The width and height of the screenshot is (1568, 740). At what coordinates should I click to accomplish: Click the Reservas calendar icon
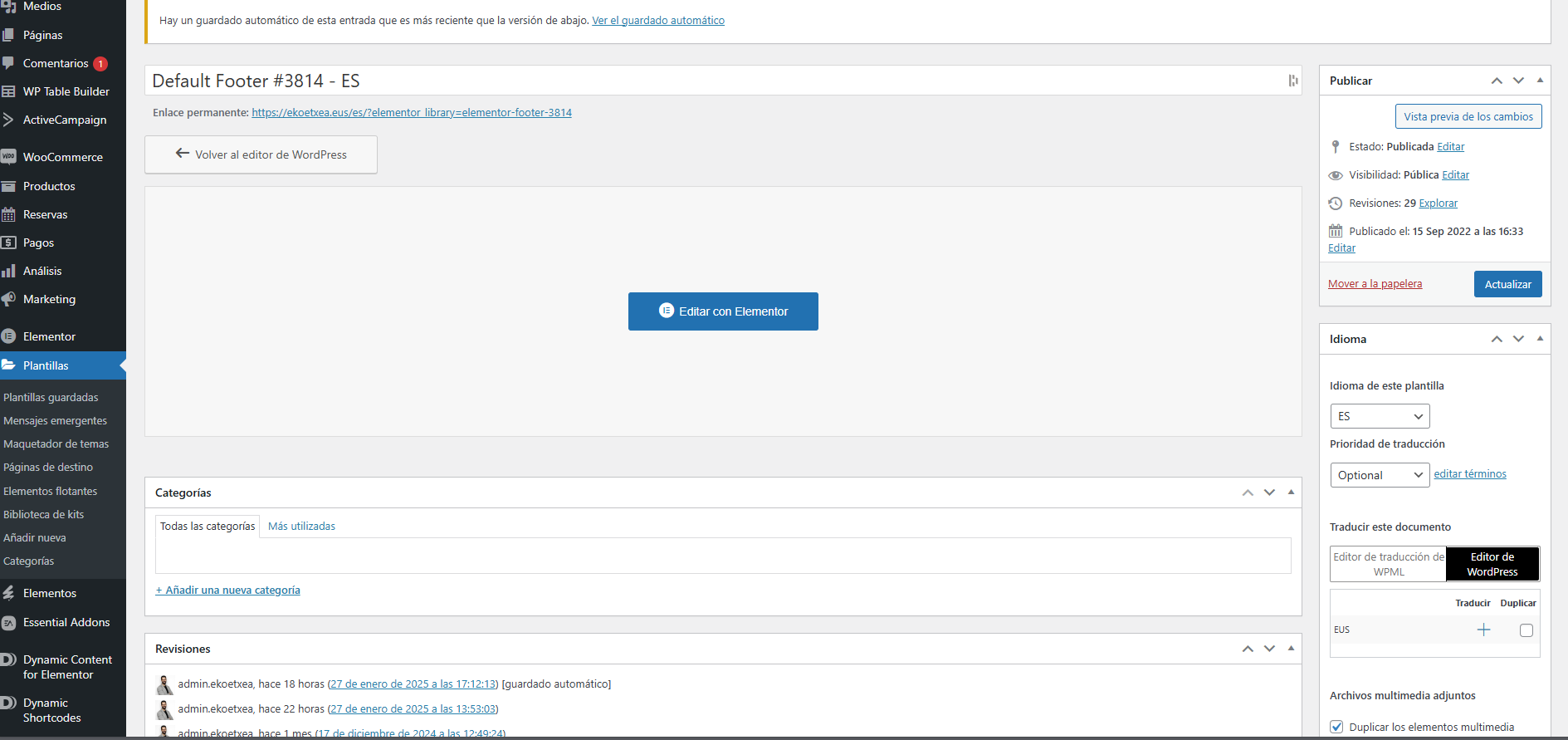pyautogui.click(x=8, y=214)
